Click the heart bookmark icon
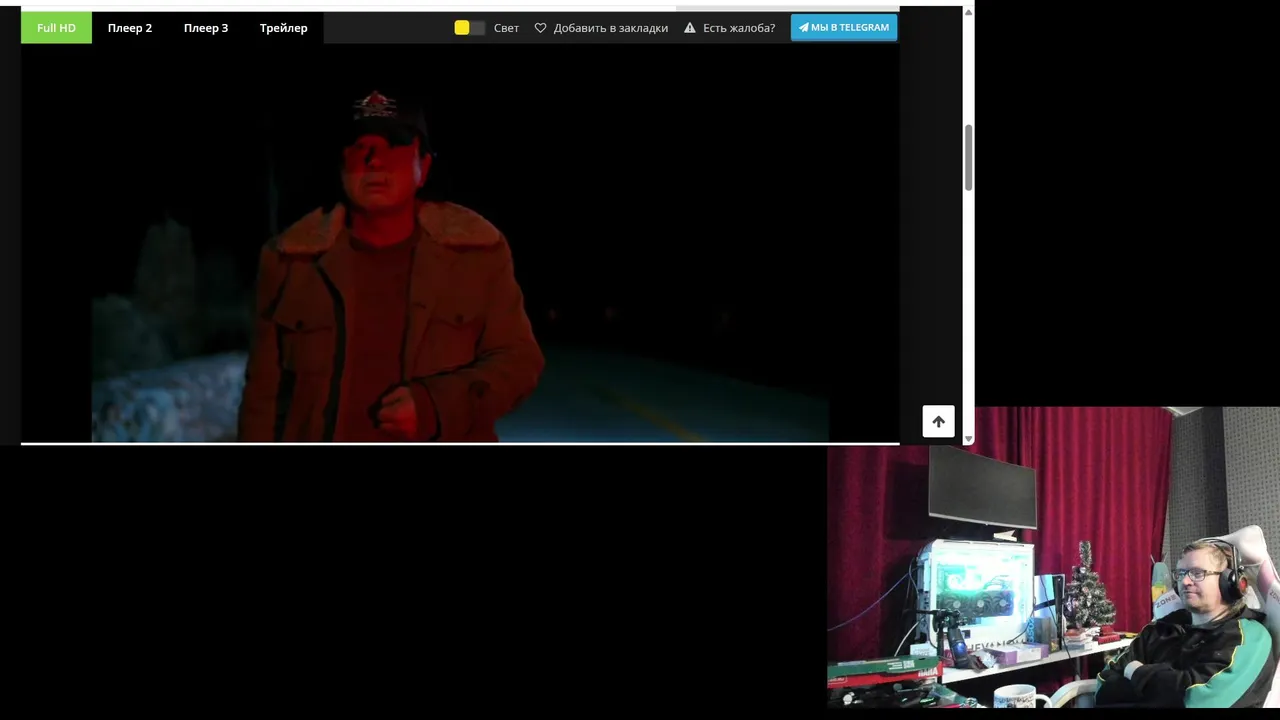 click(540, 28)
